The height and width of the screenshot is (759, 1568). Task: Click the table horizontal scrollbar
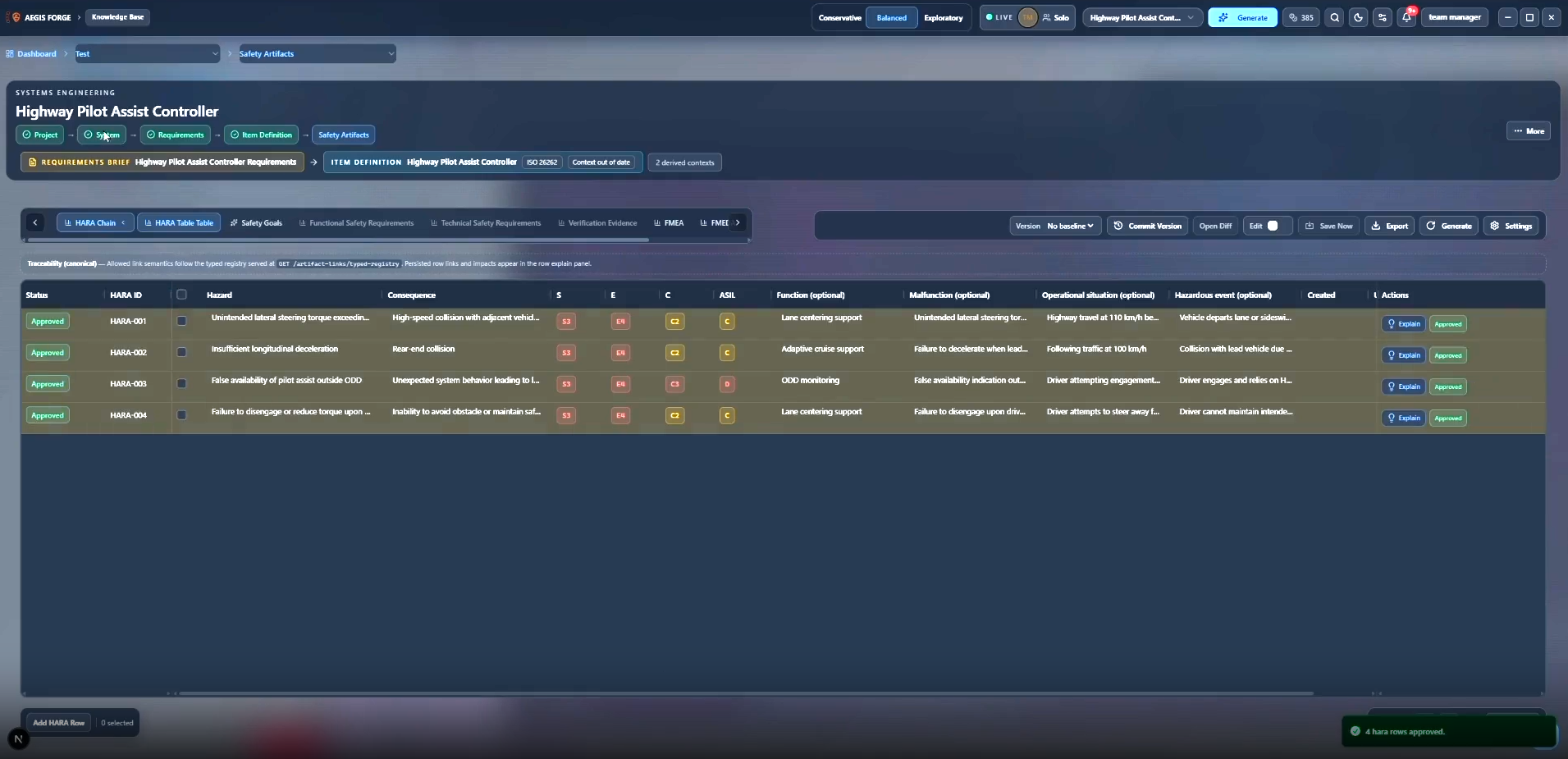(747, 693)
